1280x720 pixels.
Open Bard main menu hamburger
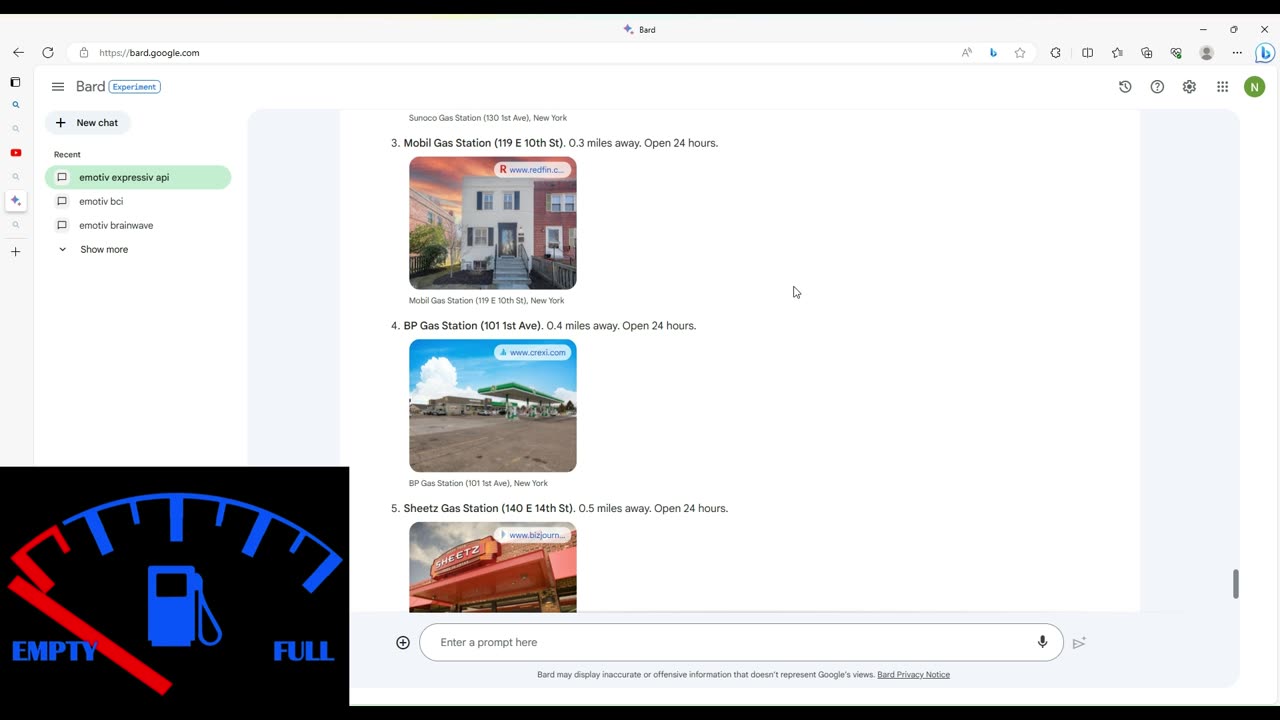pos(58,87)
